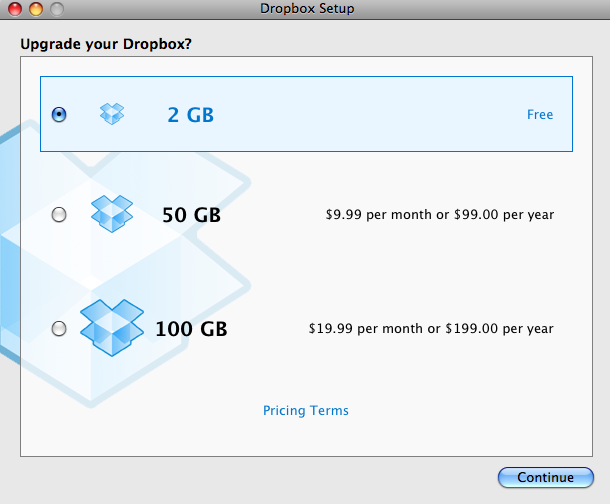
Task: Click the "100 GB" plan label
Action: [x=191, y=329]
